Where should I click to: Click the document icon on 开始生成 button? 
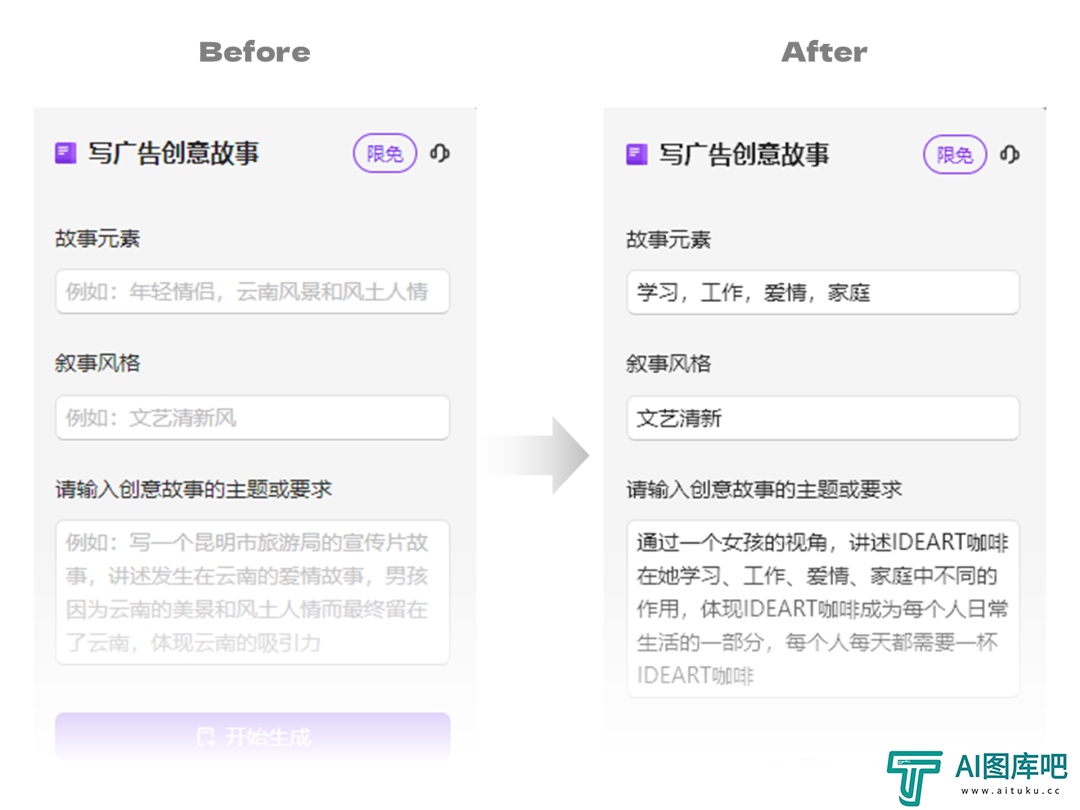(x=205, y=736)
